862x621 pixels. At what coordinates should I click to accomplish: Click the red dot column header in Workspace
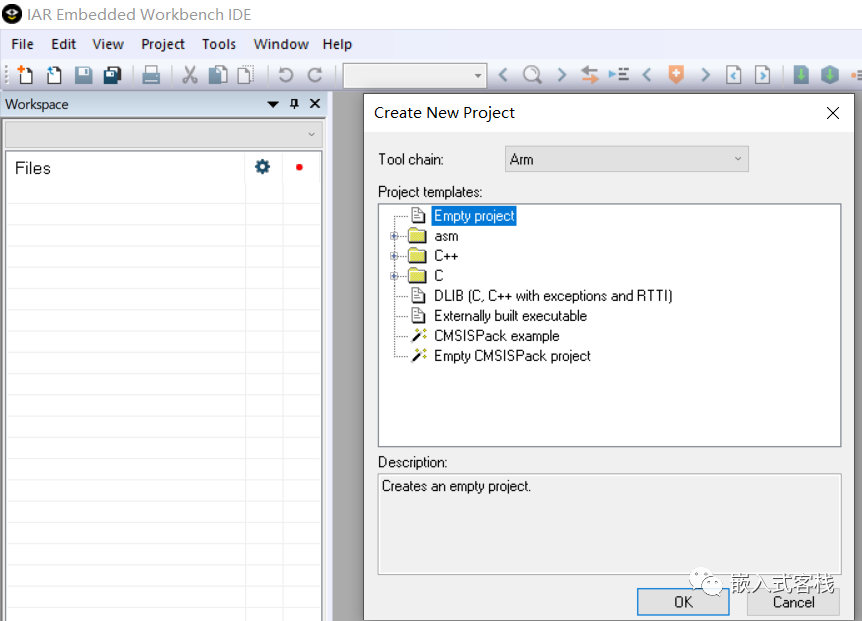(x=299, y=167)
